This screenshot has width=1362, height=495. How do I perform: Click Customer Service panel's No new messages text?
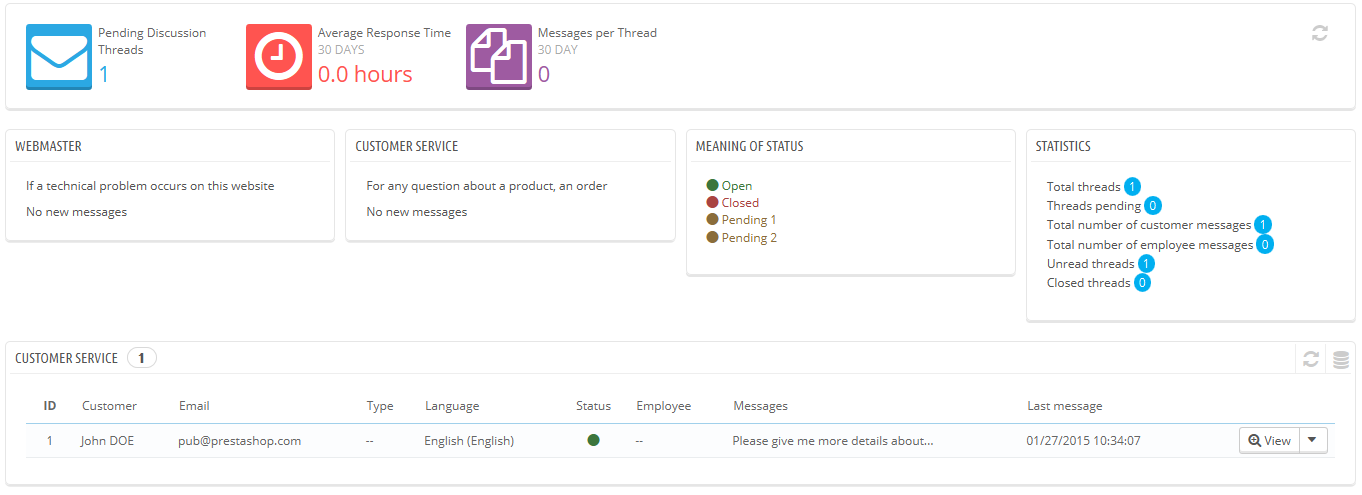coord(416,211)
